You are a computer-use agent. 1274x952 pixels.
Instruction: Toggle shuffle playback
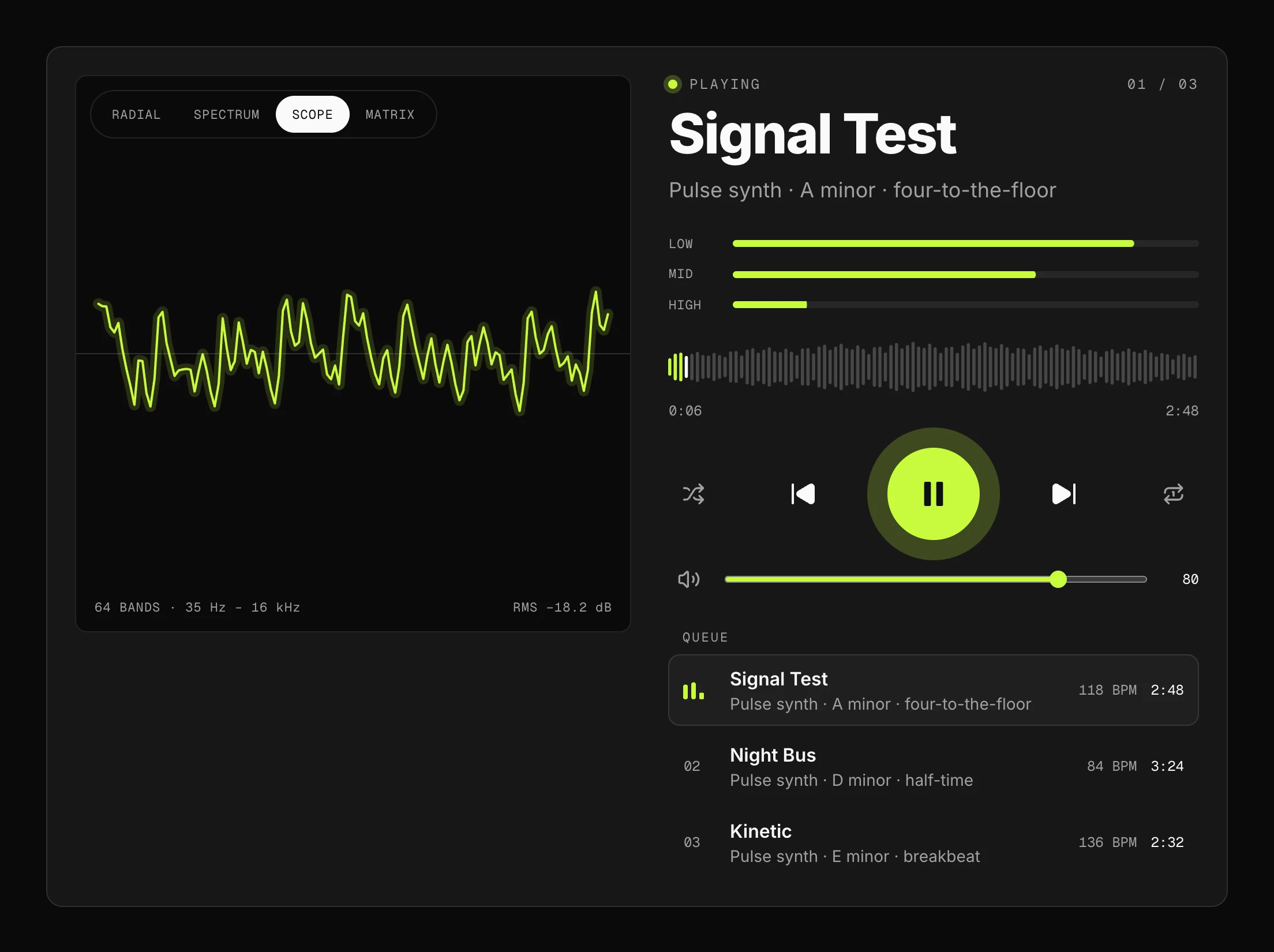694,494
